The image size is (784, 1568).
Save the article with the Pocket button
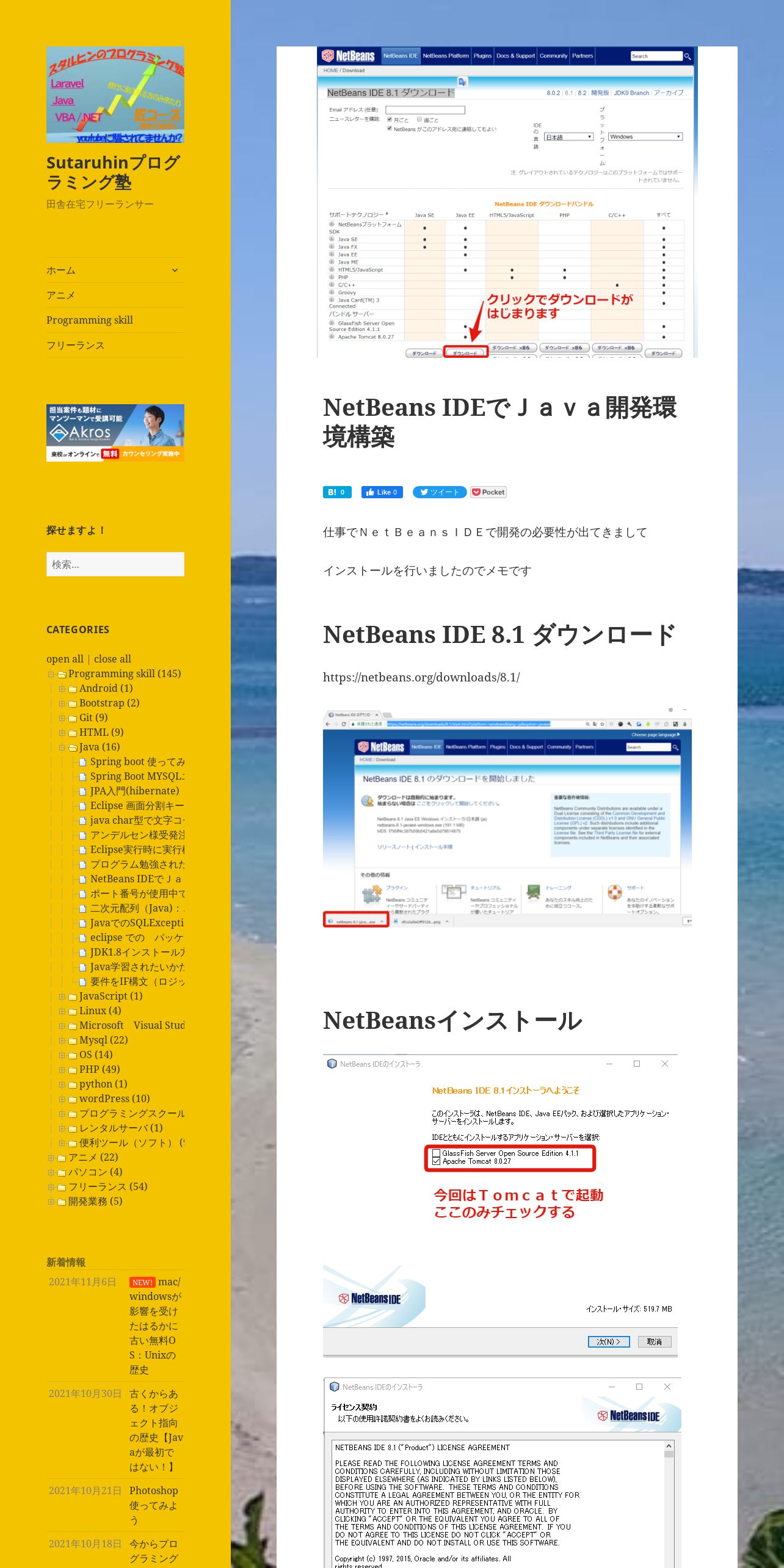coord(488,492)
